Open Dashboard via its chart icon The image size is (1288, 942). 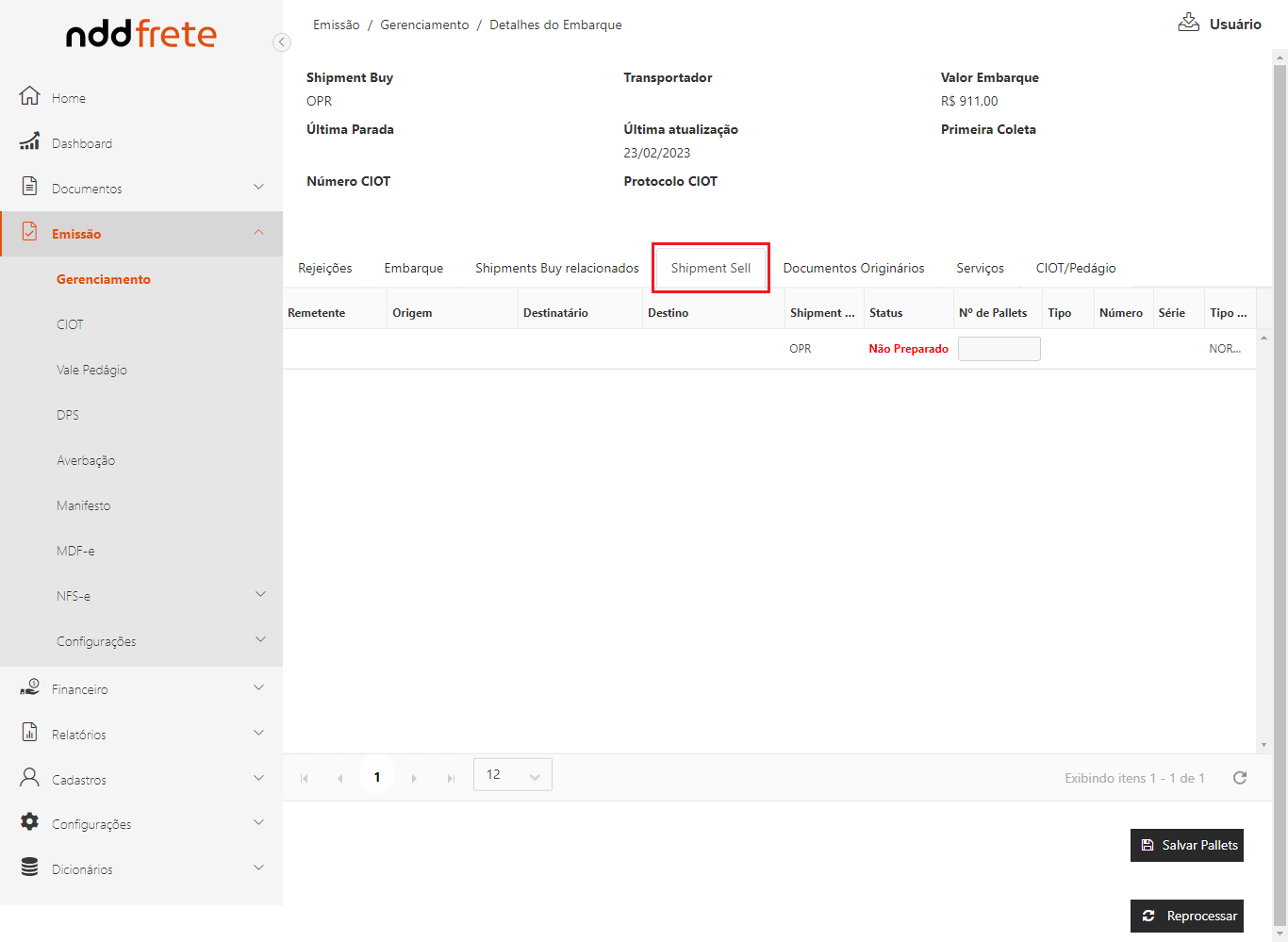point(30,142)
